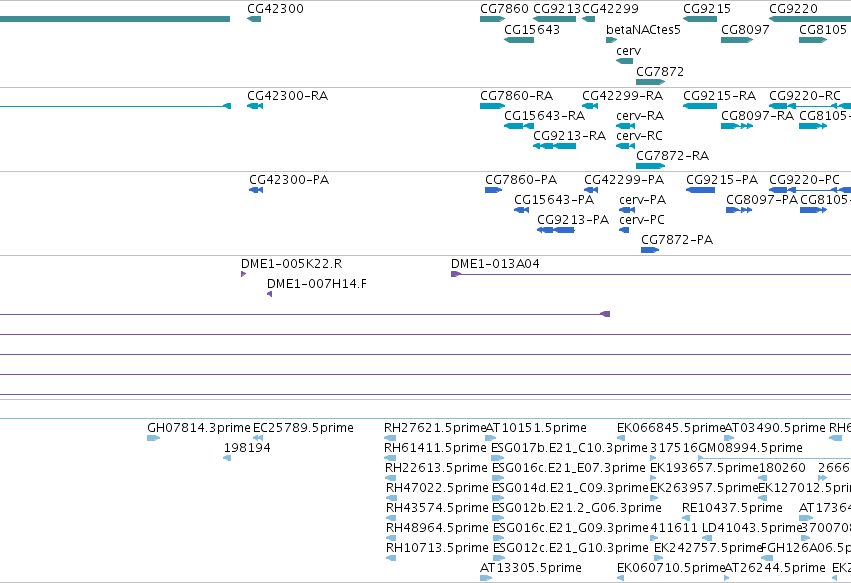The height and width of the screenshot is (583, 851).
Task: Select the CG9213-PA protein feature
Action: pyautogui.click(x=556, y=230)
